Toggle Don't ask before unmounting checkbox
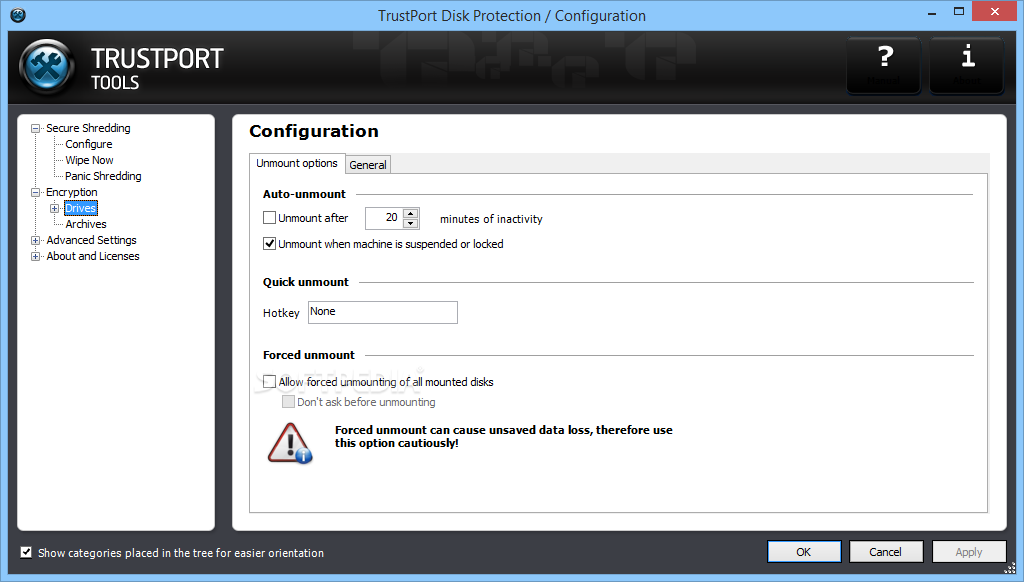This screenshot has height=582, width=1024. (x=288, y=402)
